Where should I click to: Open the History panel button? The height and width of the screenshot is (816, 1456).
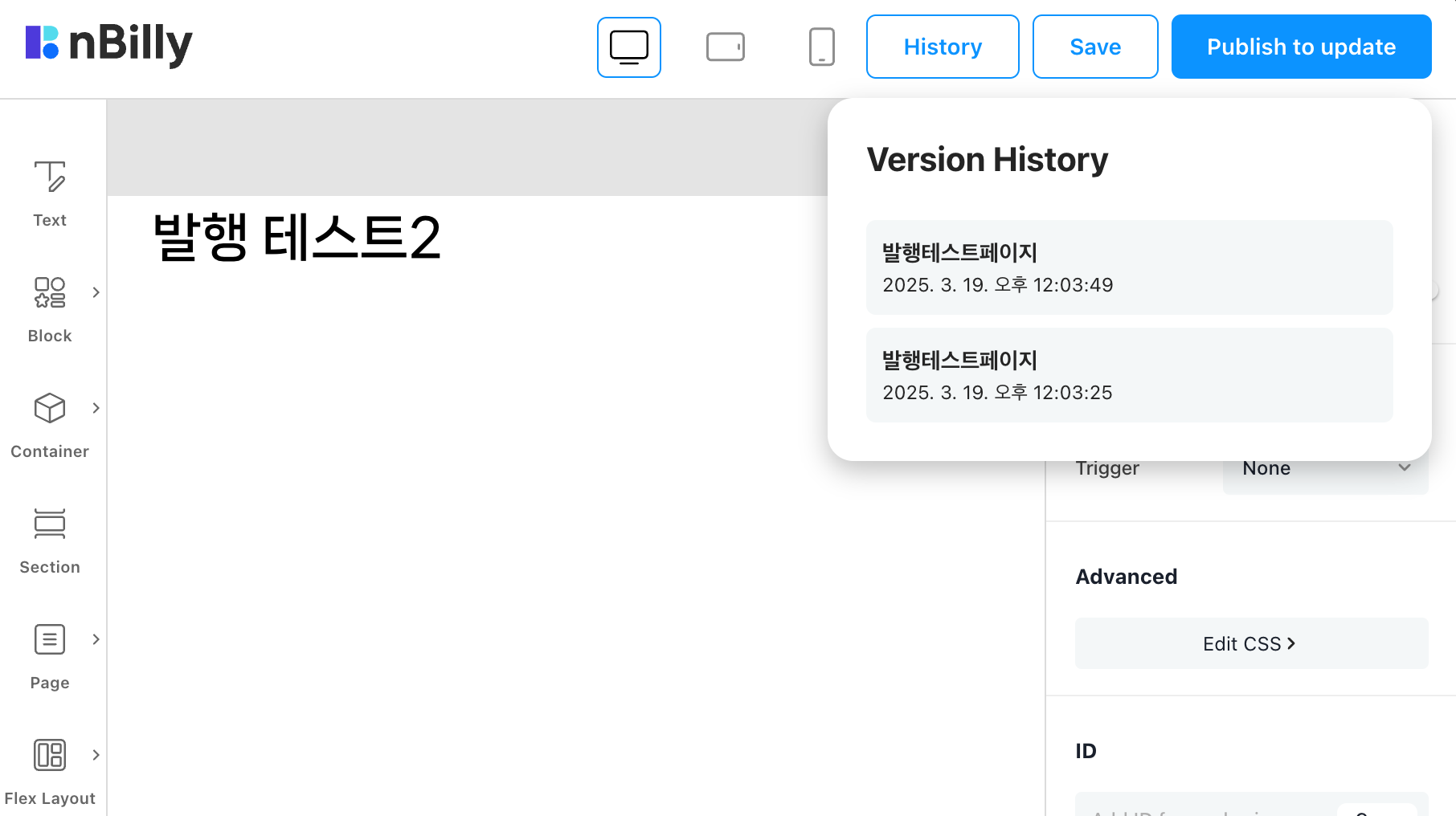coord(943,47)
